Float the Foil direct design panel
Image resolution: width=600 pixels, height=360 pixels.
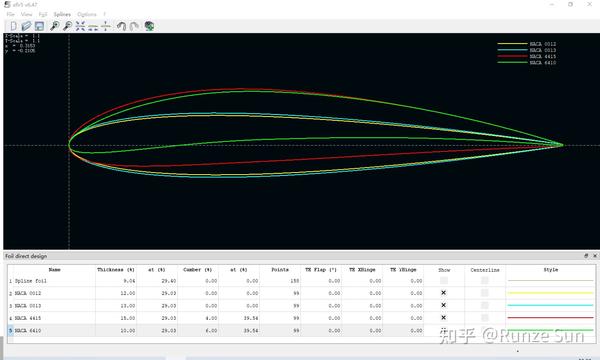tap(586, 256)
